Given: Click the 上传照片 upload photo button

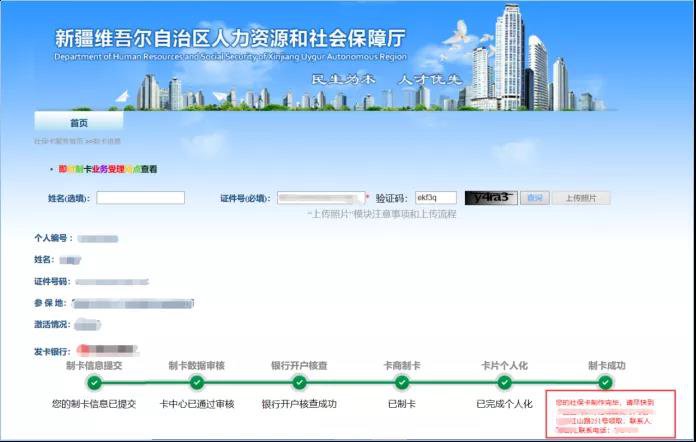Looking at the screenshot, I should coord(581,198).
